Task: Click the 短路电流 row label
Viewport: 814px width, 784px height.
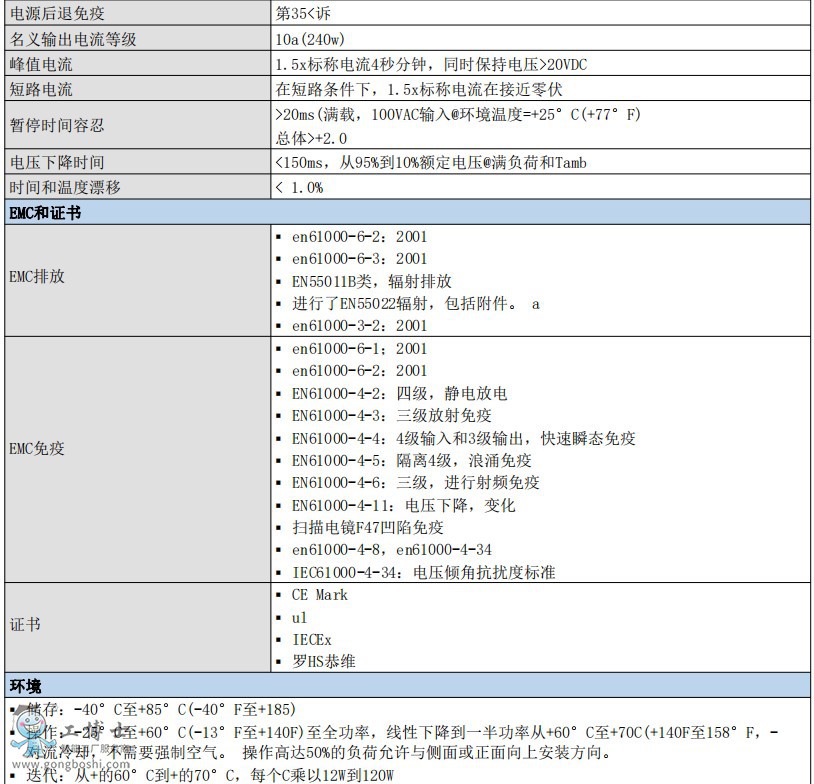Action: click(x=41, y=89)
